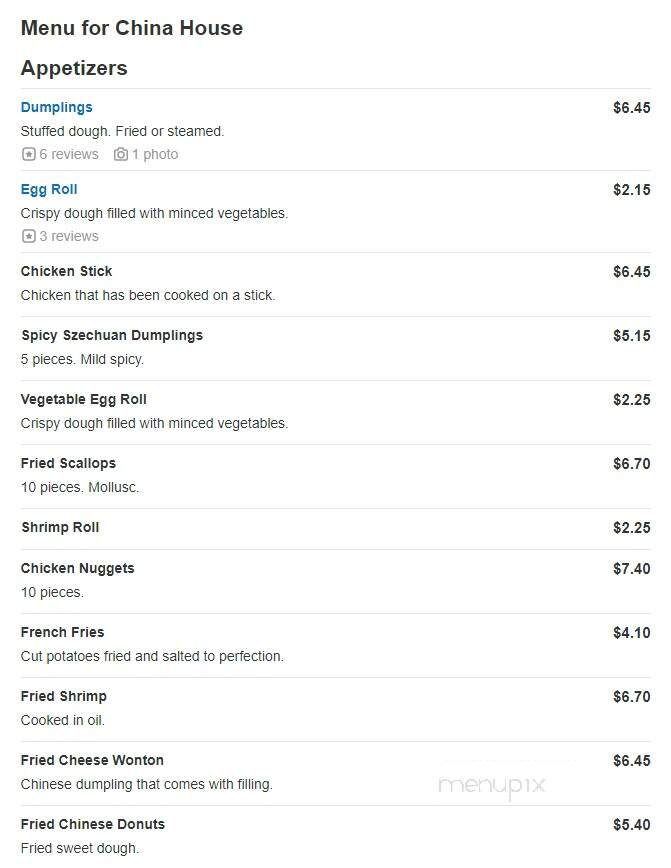Select the Shrimp Roll item
The width and height of the screenshot is (671, 868).
coord(60,528)
